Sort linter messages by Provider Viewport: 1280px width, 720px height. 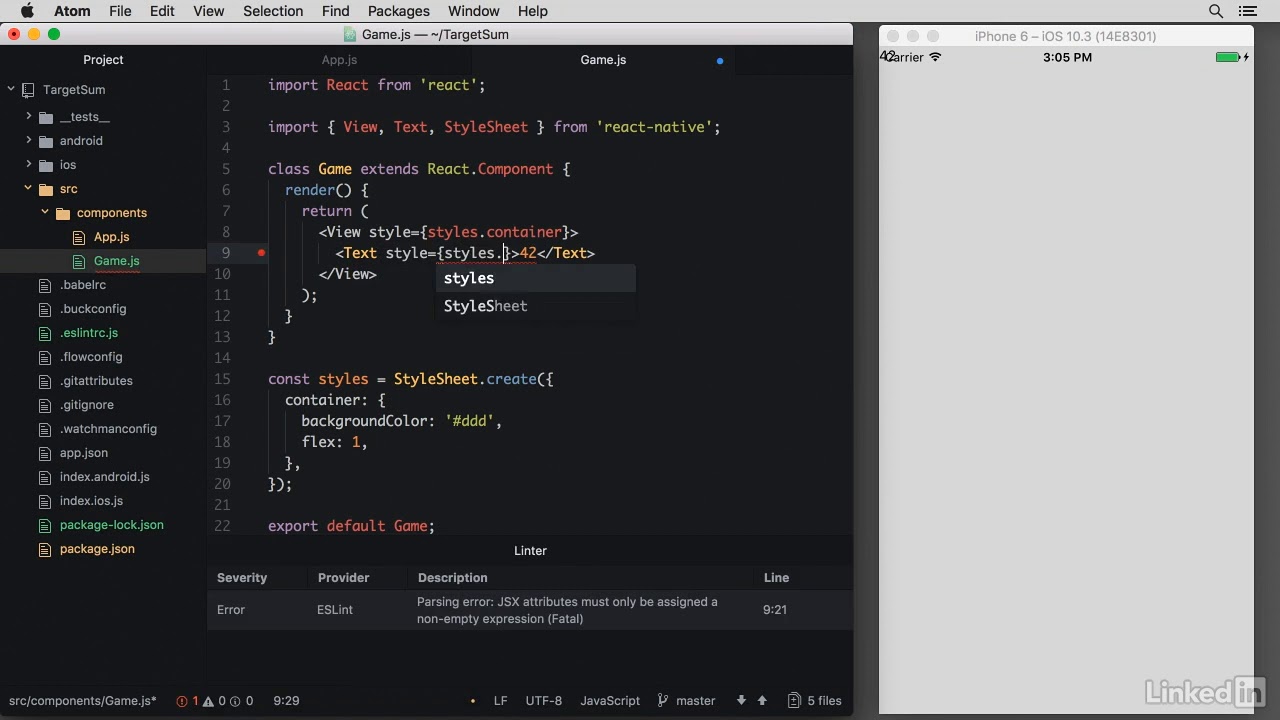[343, 577]
